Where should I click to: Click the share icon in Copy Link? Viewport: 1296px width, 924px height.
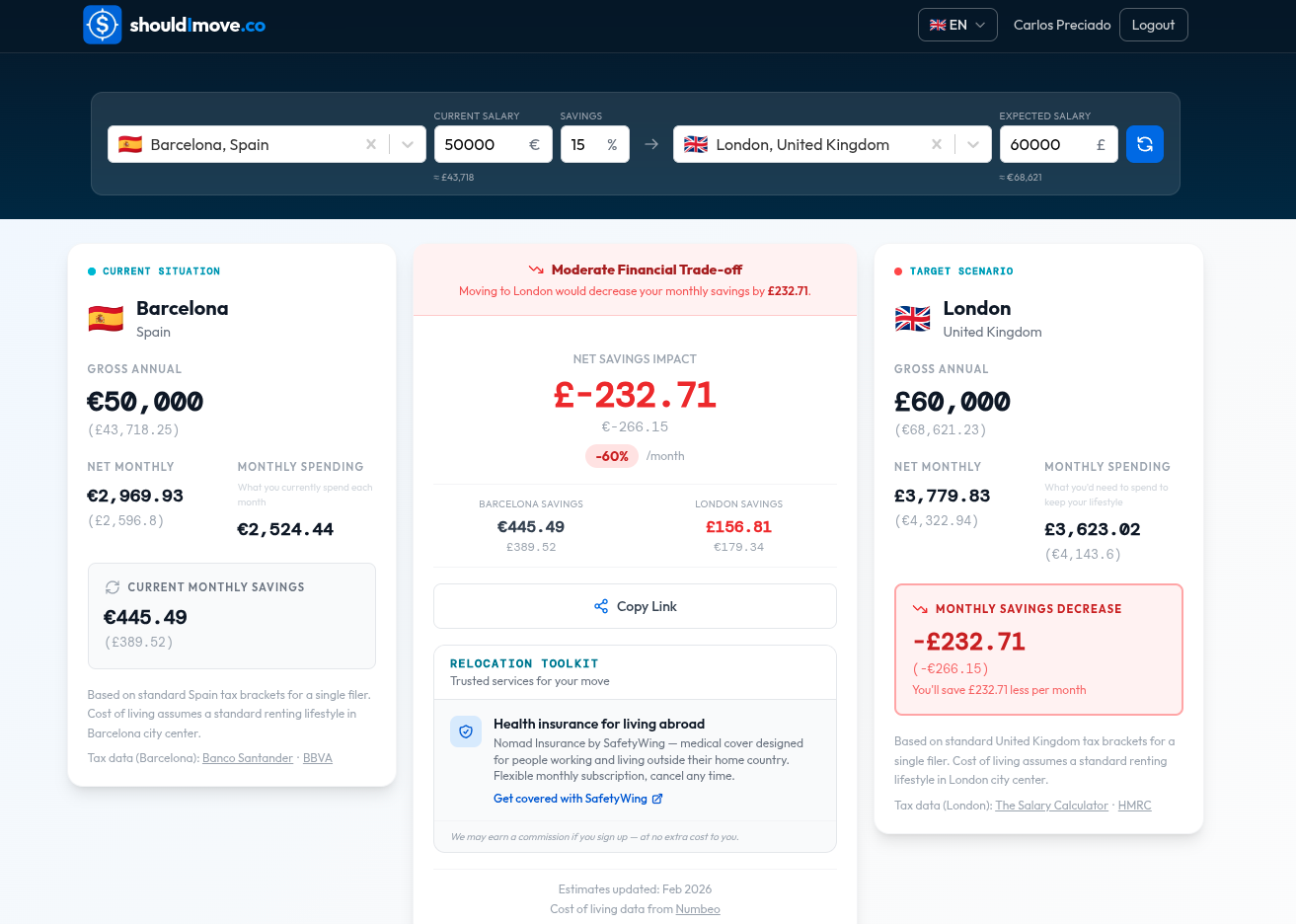click(601, 606)
